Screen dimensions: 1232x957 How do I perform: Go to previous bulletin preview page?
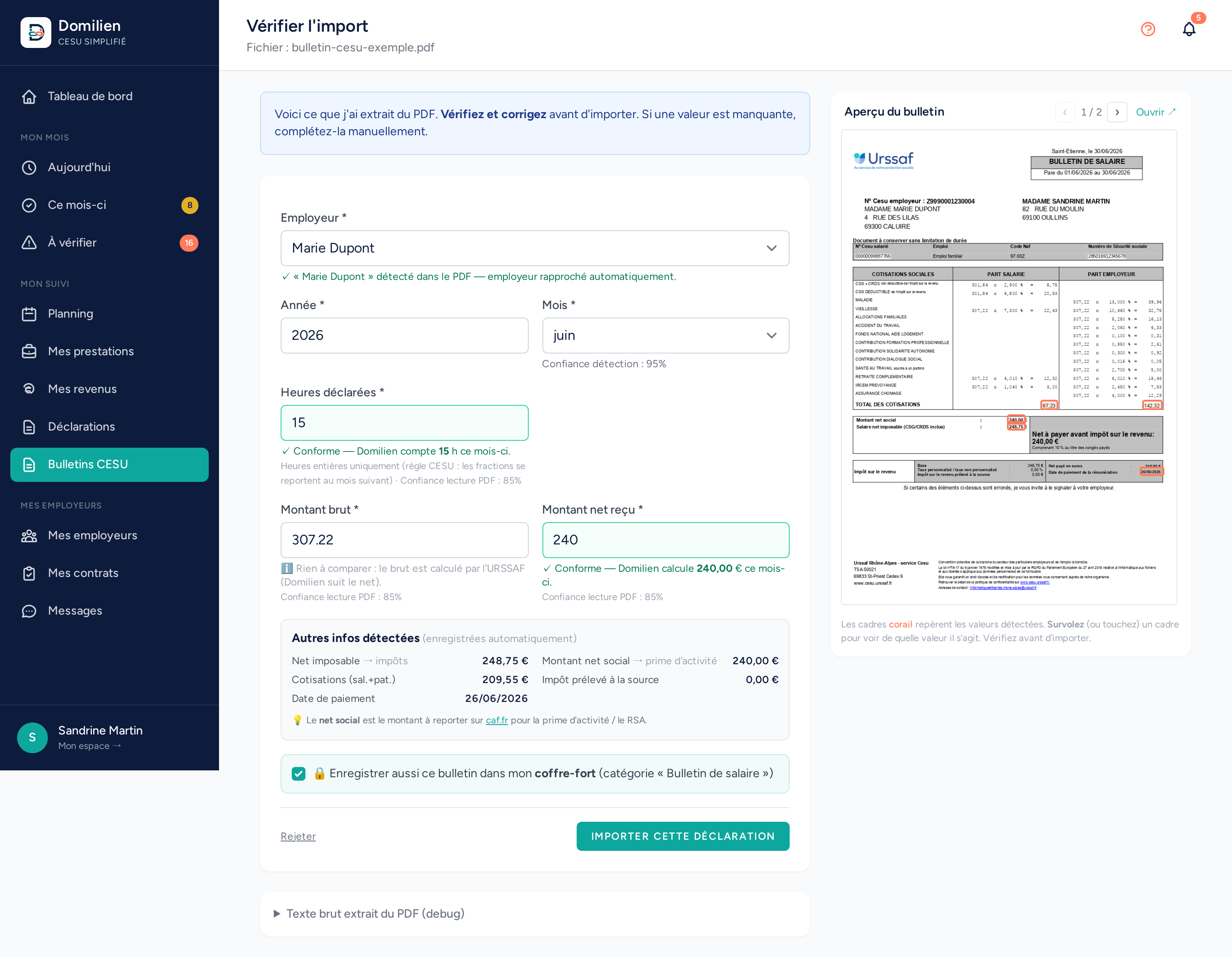pos(1064,112)
